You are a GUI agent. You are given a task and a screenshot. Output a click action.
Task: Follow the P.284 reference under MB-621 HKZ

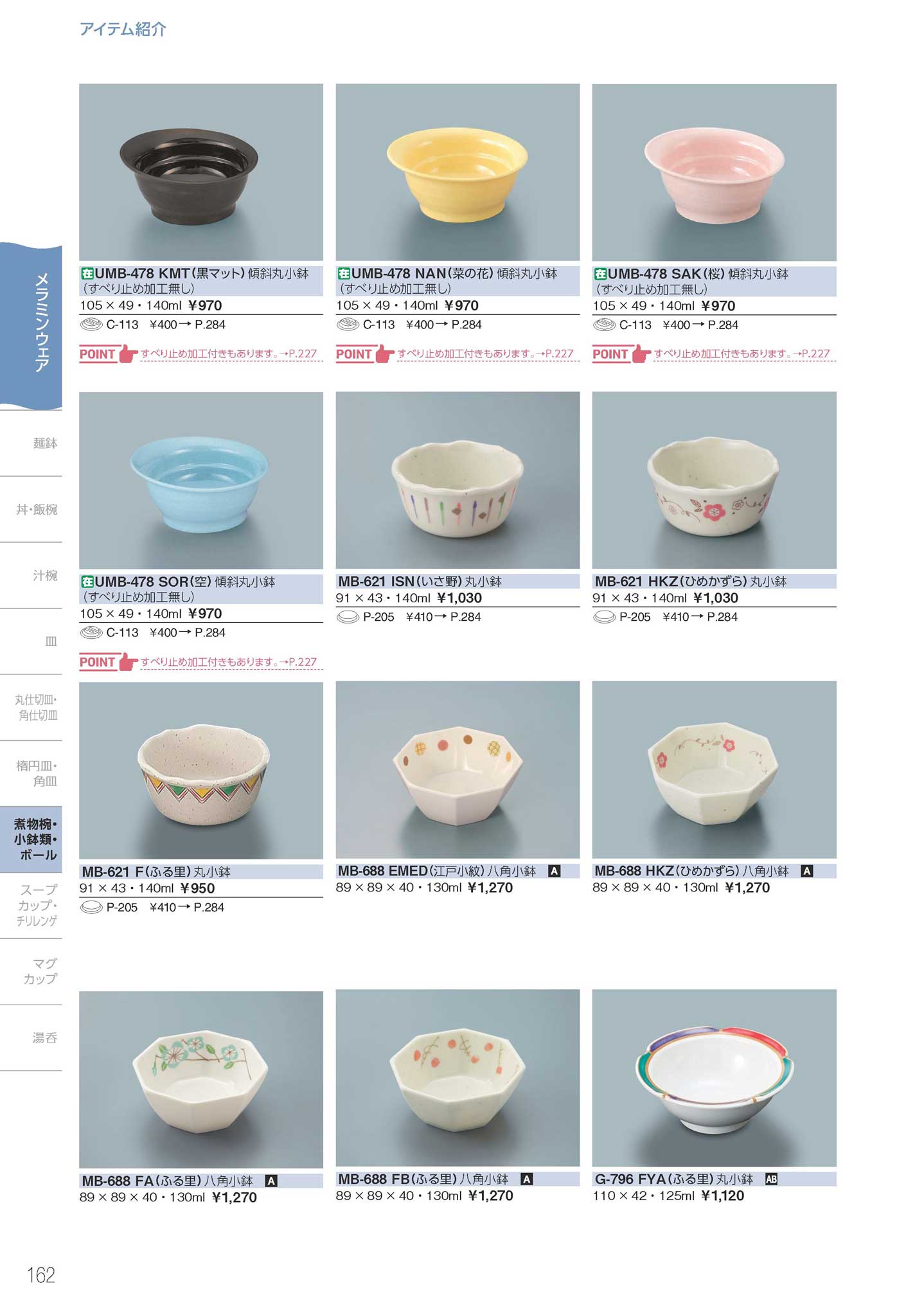click(x=722, y=617)
